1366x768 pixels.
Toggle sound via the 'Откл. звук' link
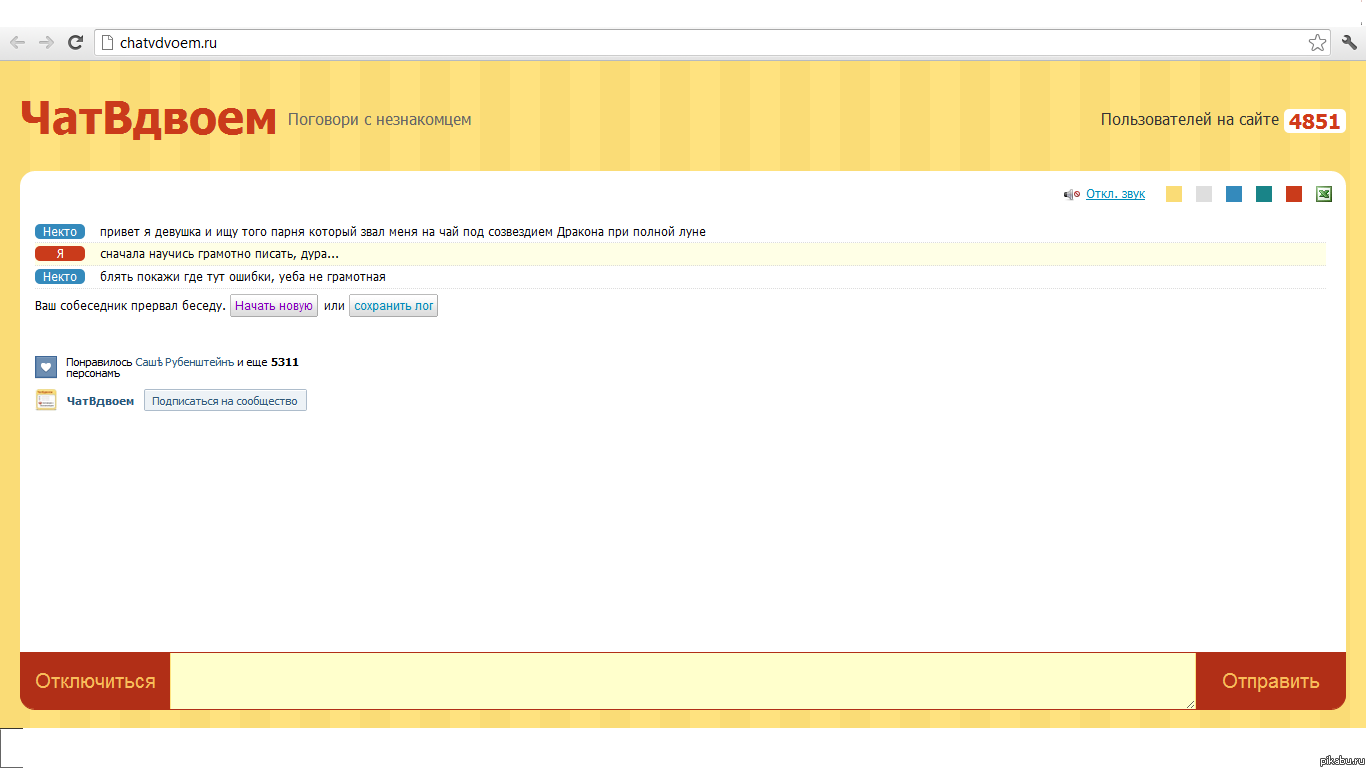pos(1115,194)
